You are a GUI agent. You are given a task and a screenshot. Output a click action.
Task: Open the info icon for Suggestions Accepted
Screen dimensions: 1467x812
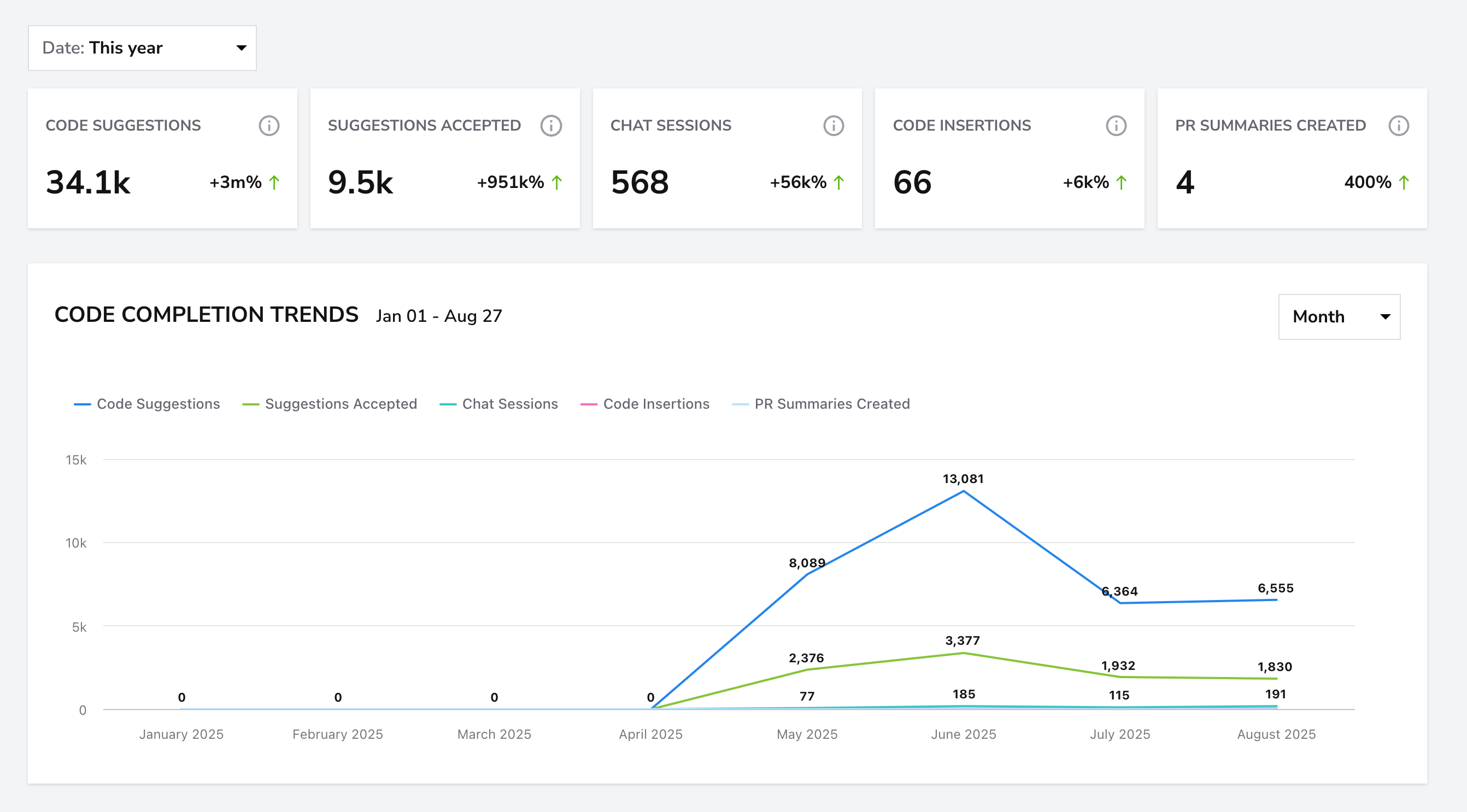click(551, 126)
